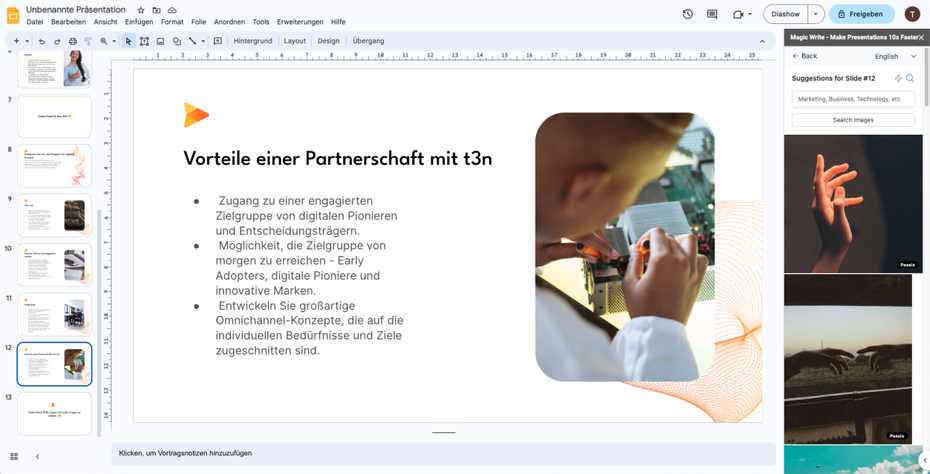Open the Bearbeiten menu

[68, 22]
